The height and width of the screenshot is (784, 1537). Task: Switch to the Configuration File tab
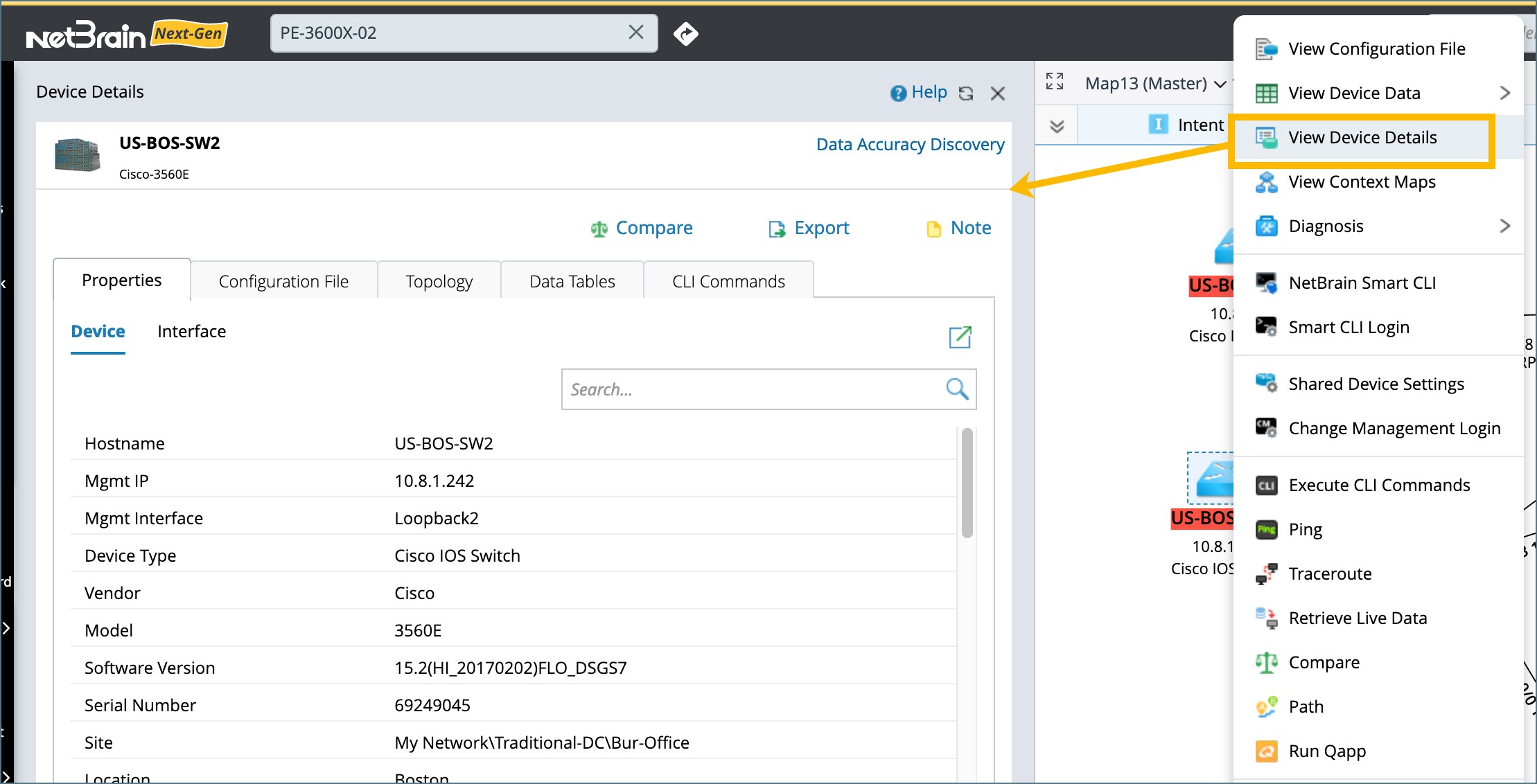[283, 281]
